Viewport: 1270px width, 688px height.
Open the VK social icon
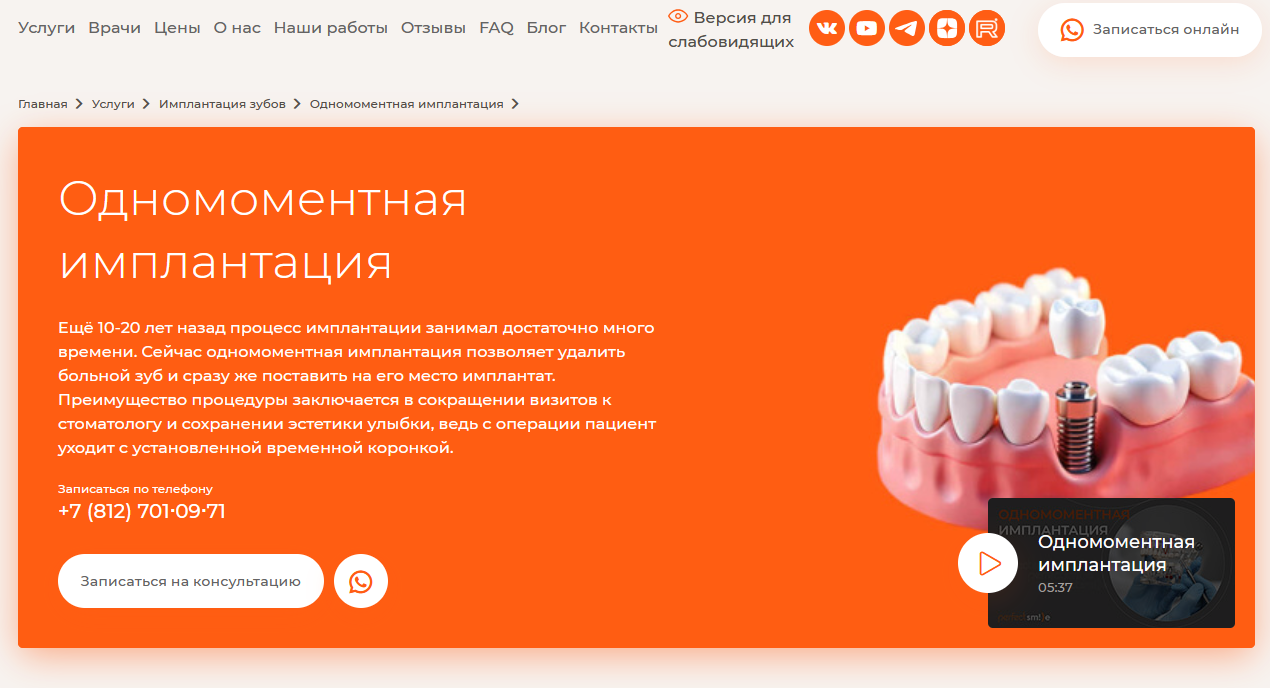pos(827,28)
